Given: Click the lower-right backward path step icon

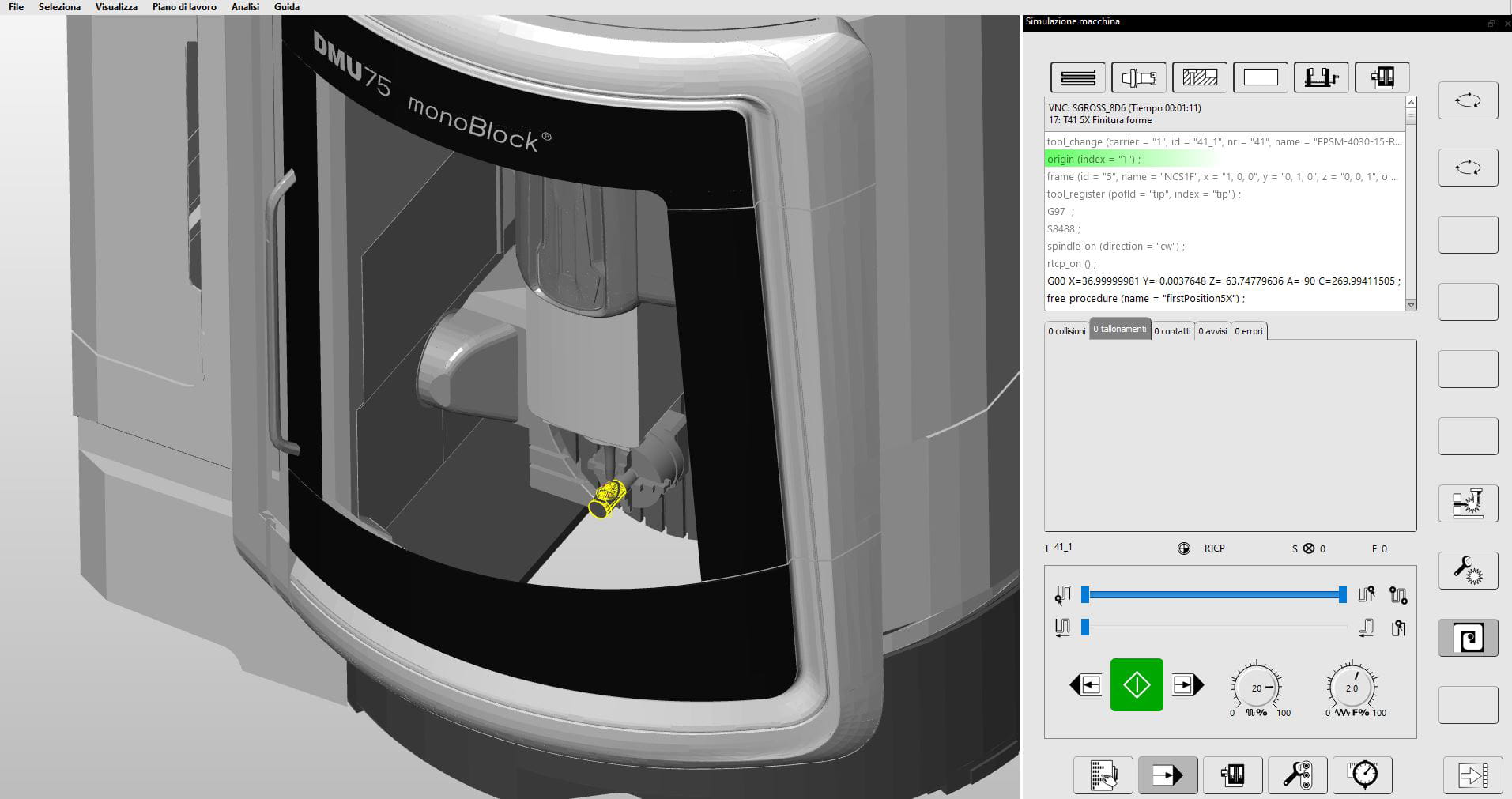Looking at the screenshot, I should point(1366,628).
